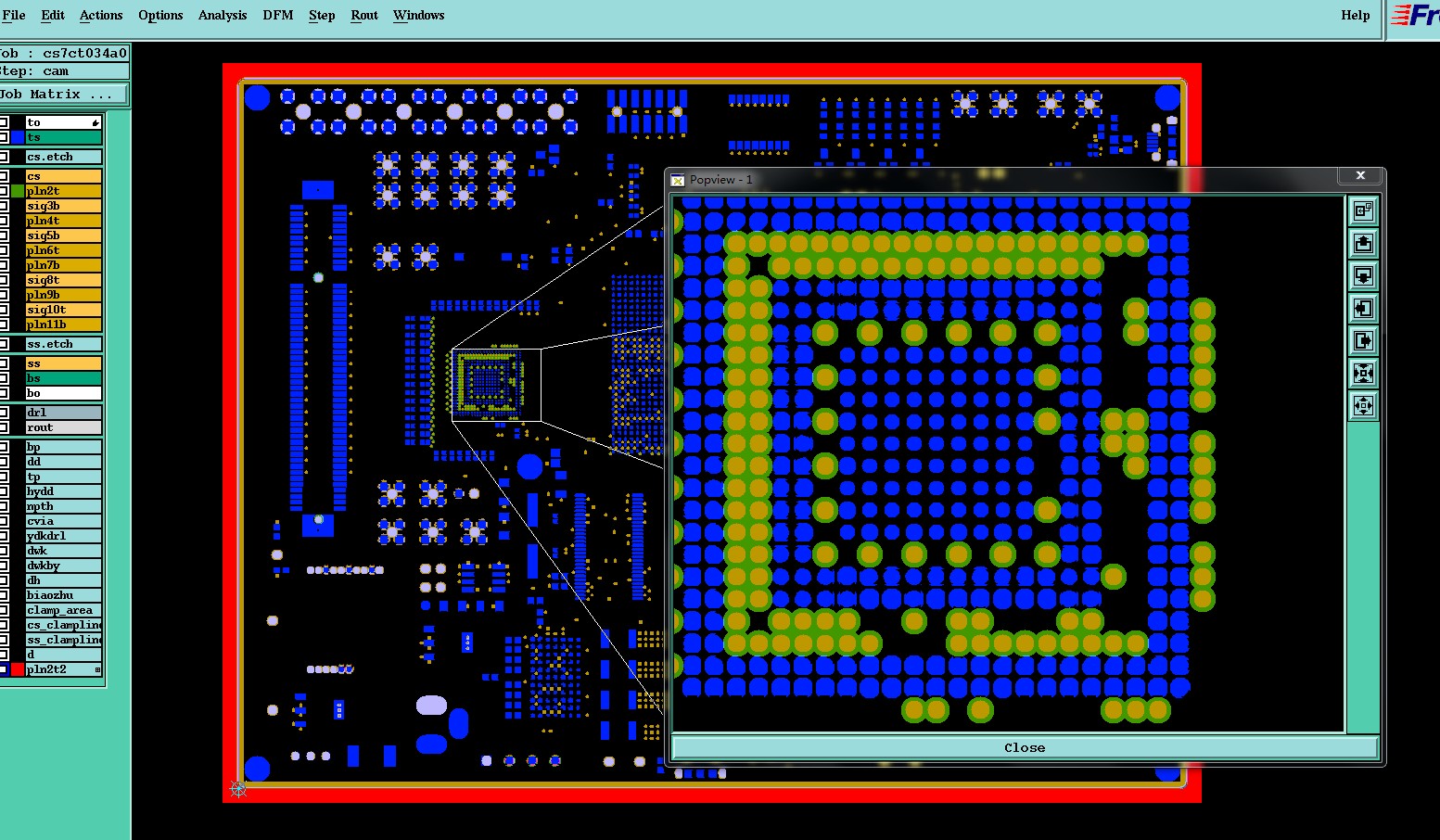Open the Rout menu
Screen dimensions: 1440x840
[364, 15]
